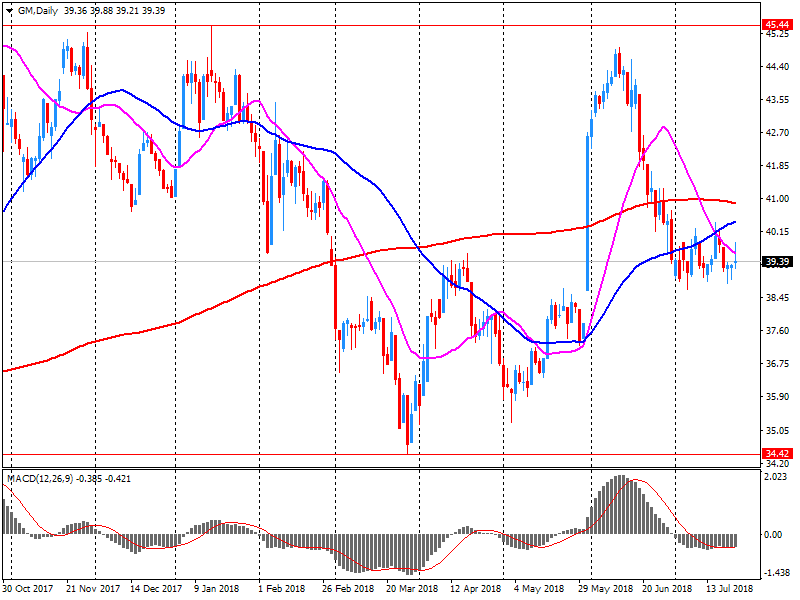
Task: Click the 29 May 2018 date label
Action: point(605,588)
